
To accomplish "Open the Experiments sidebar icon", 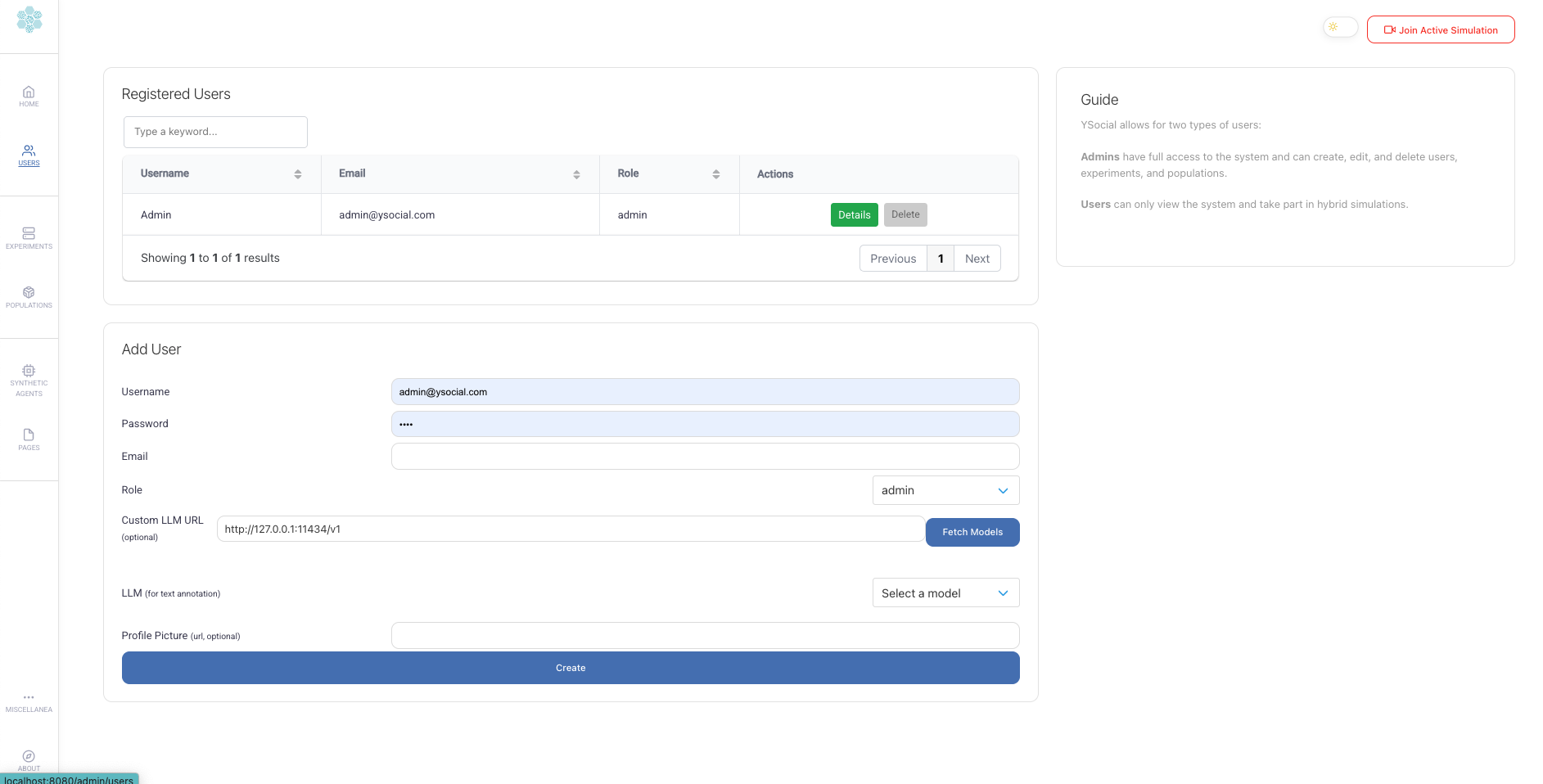I will pyautogui.click(x=29, y=234).
